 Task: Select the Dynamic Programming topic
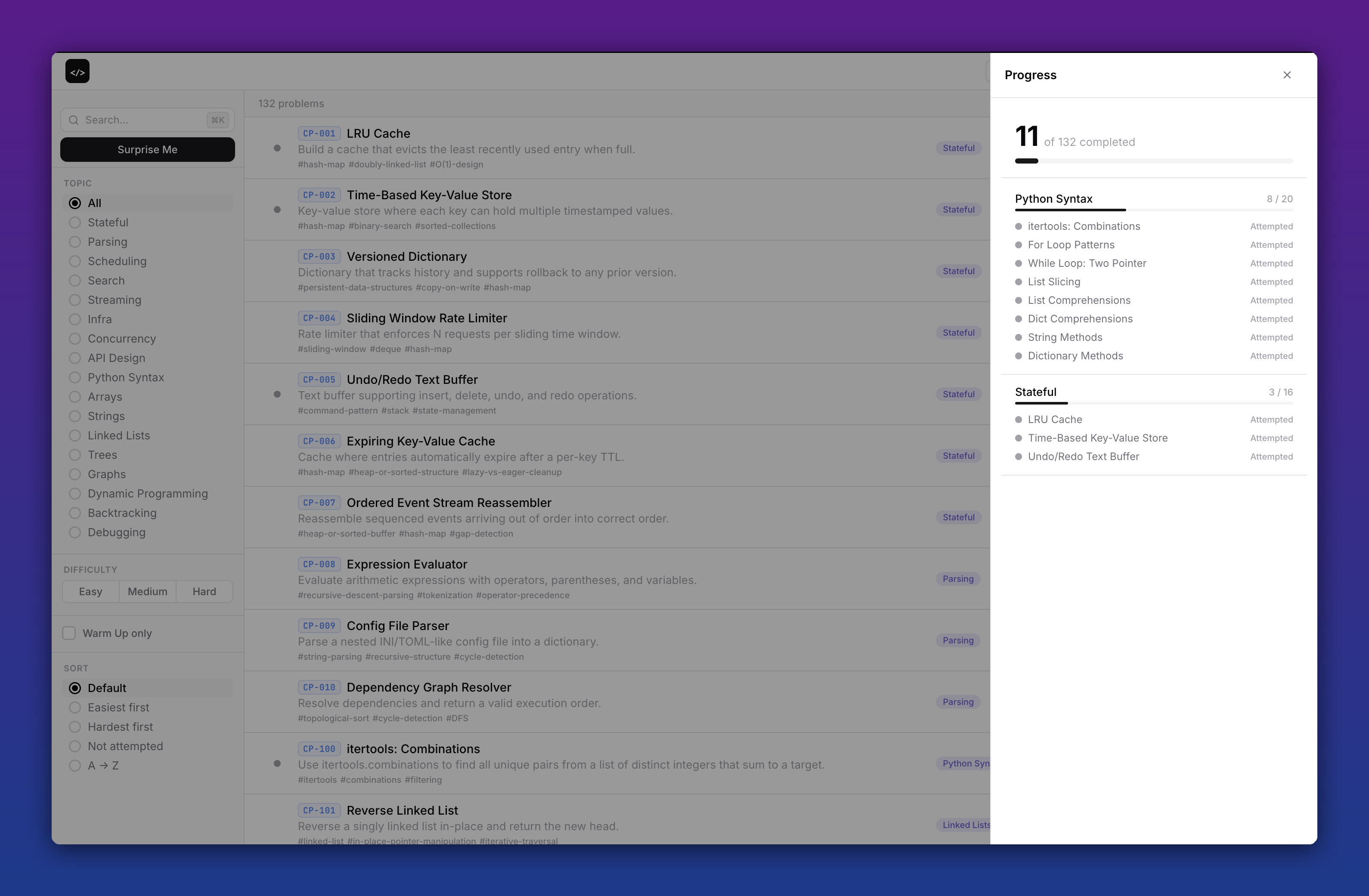pyautogui.click(x=147, y=494)
